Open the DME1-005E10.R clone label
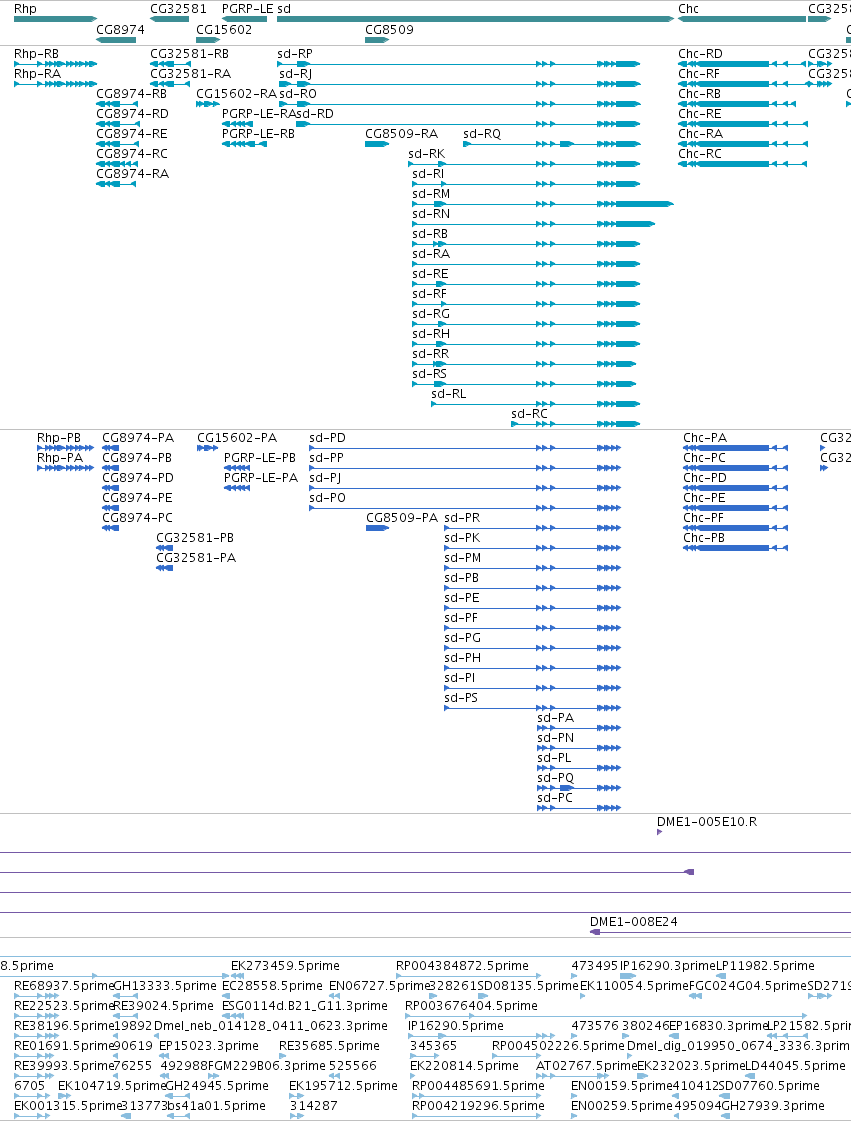 coord(707,821)
